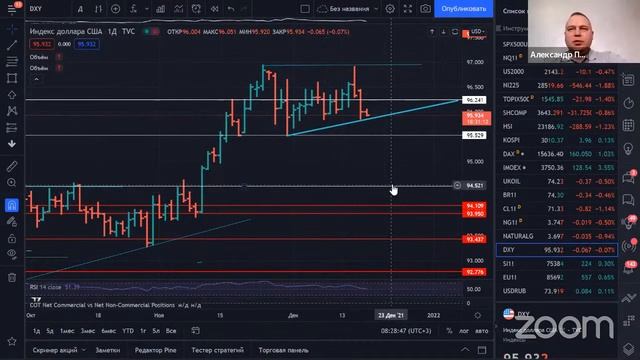This screenshot has height=360, width=640.
Task: Open go-to-date calendar icon
Action: point(196,330)
